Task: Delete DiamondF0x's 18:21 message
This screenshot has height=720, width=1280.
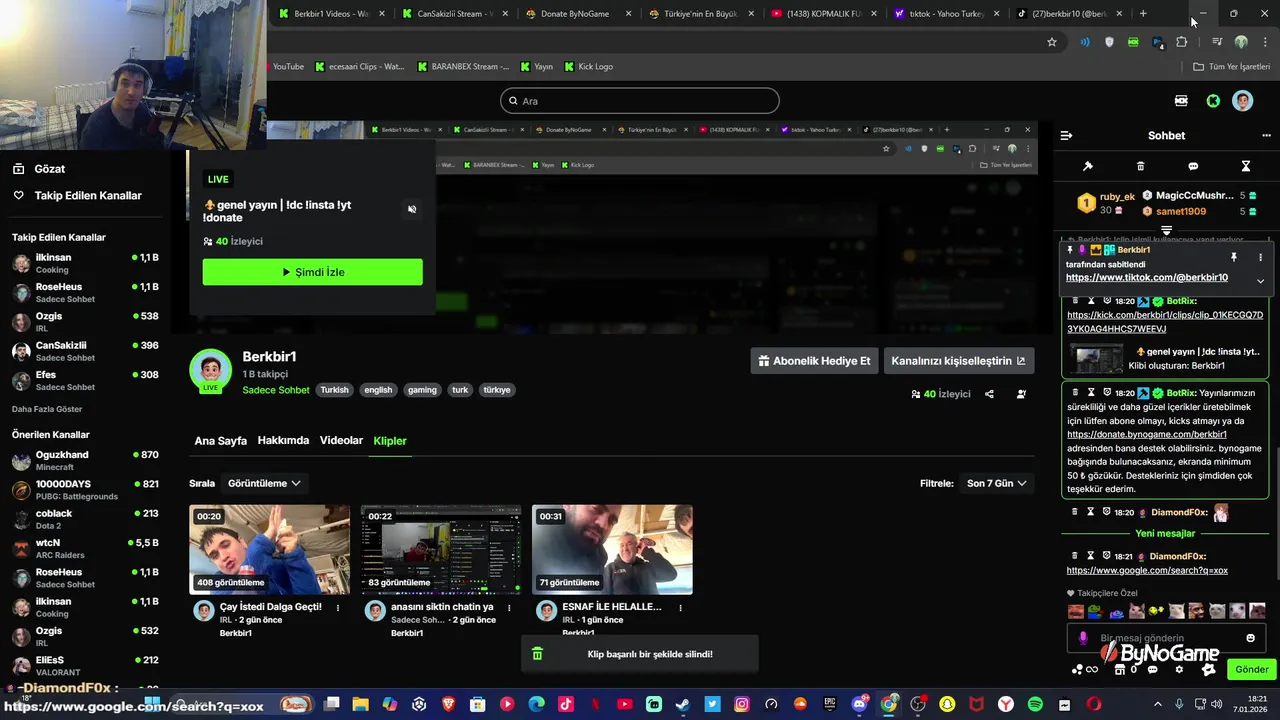Action: (x=1075, y=556)
